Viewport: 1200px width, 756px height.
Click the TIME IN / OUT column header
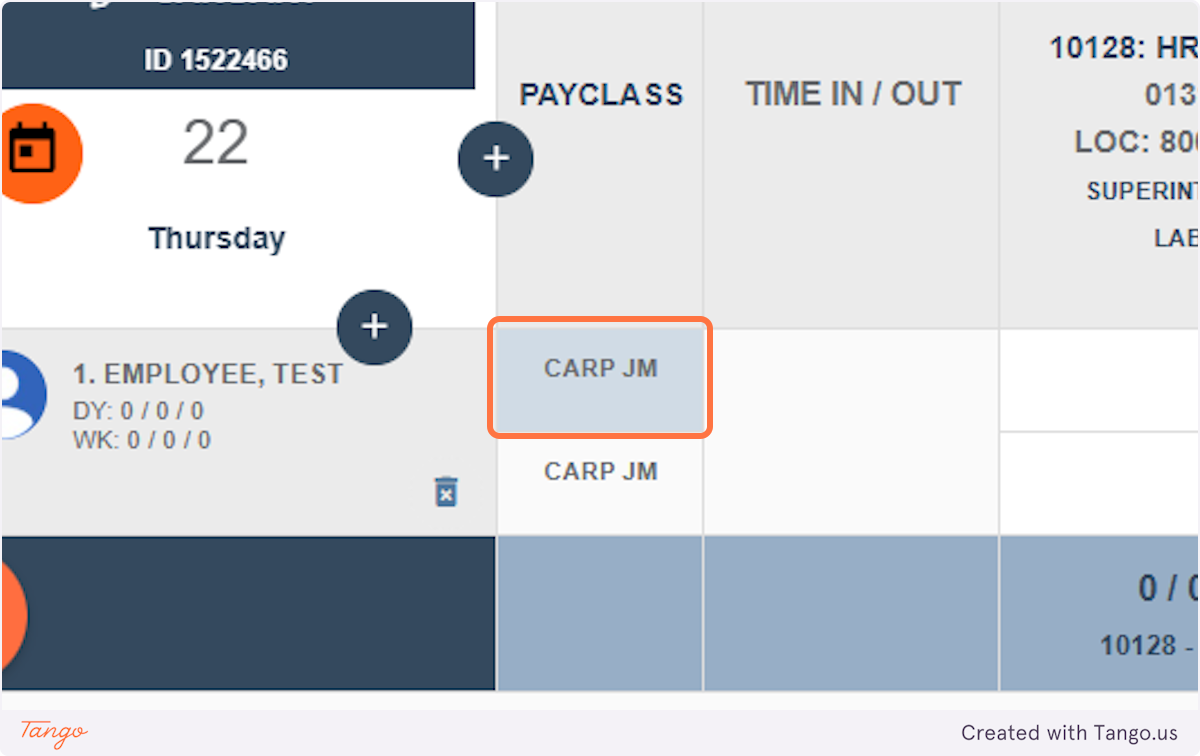852,95
